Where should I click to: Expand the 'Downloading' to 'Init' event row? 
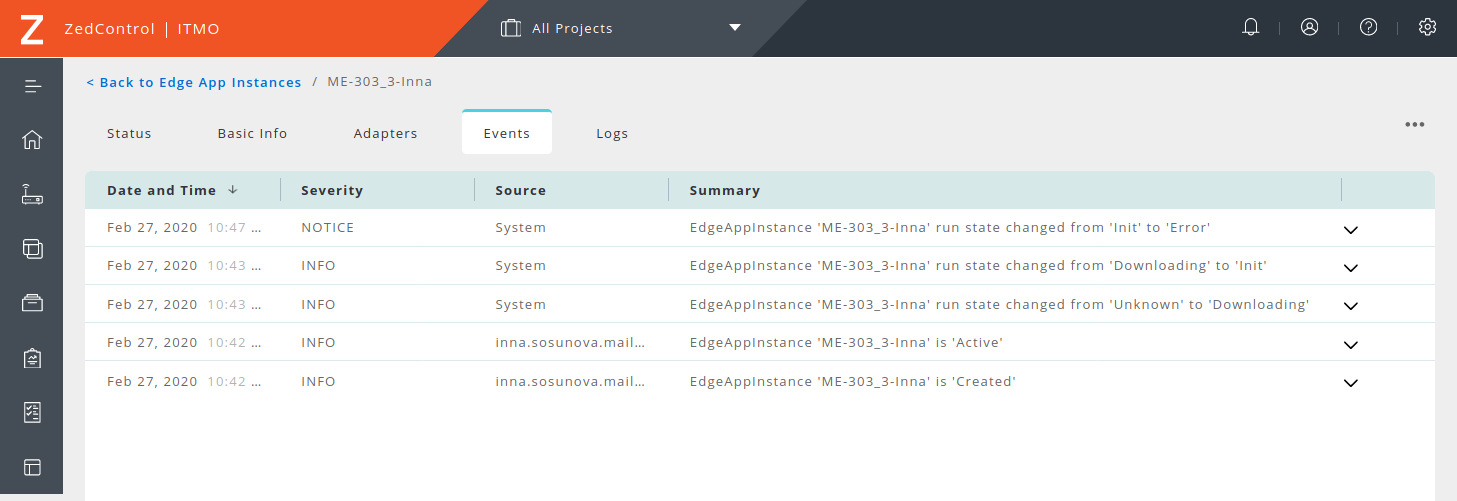coord(1350,267)
